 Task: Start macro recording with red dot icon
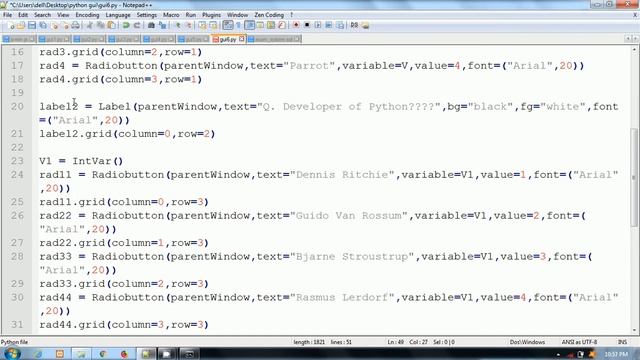(296, 25)
